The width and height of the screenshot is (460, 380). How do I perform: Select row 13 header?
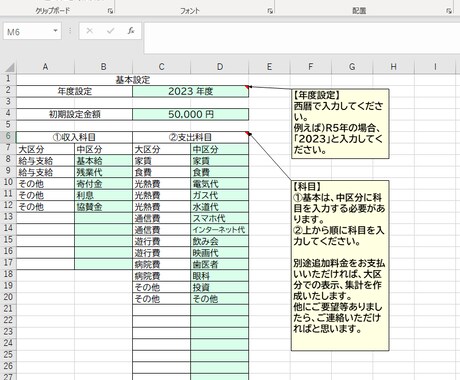point(8,217)
